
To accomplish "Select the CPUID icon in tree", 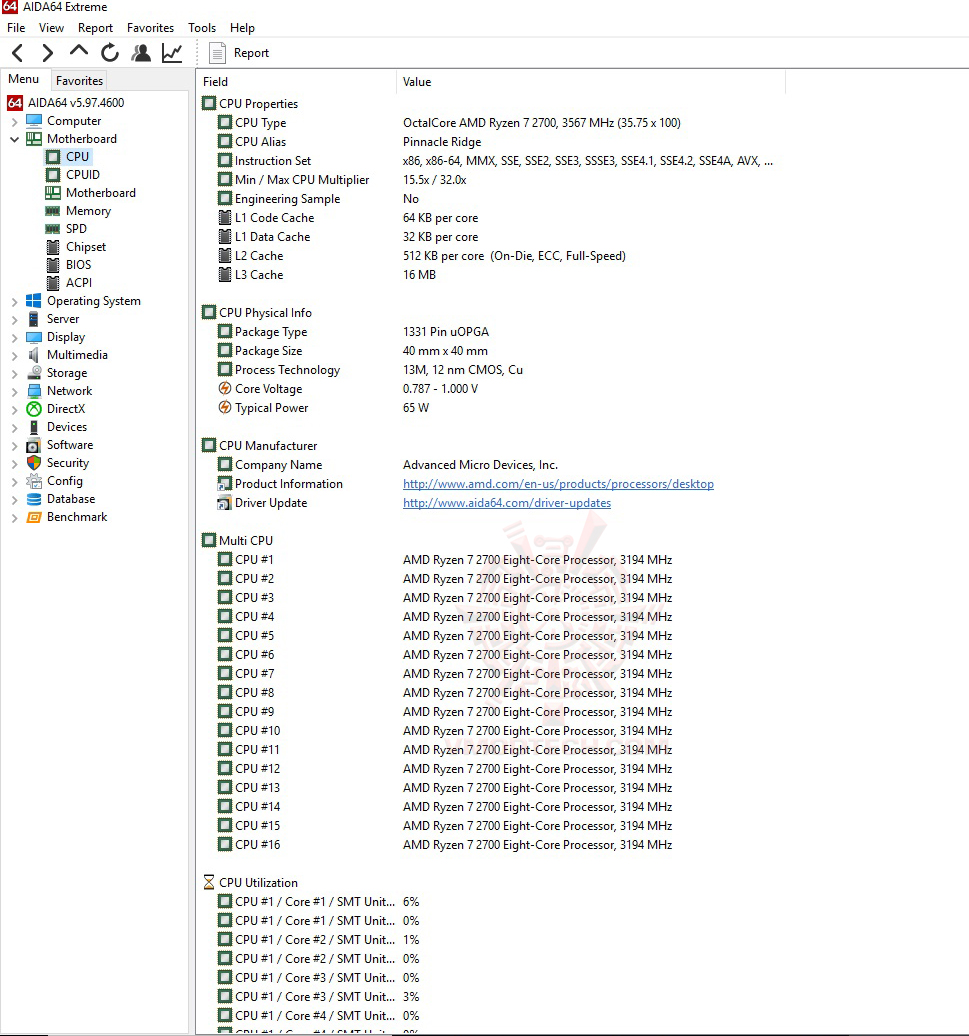I will pos(53,174).
